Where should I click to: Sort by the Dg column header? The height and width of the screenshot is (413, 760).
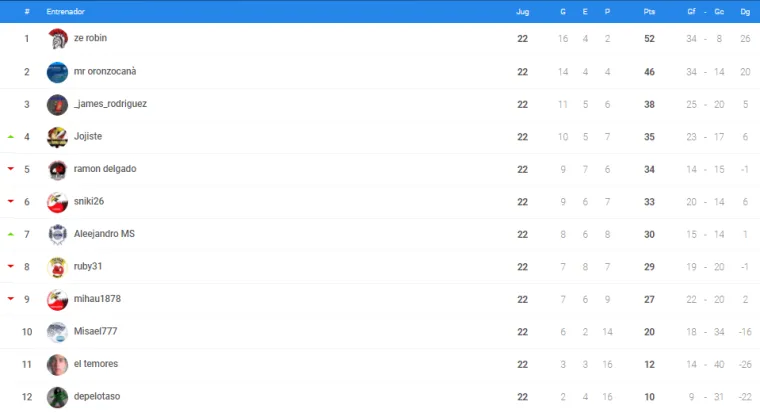click(745, 12)
